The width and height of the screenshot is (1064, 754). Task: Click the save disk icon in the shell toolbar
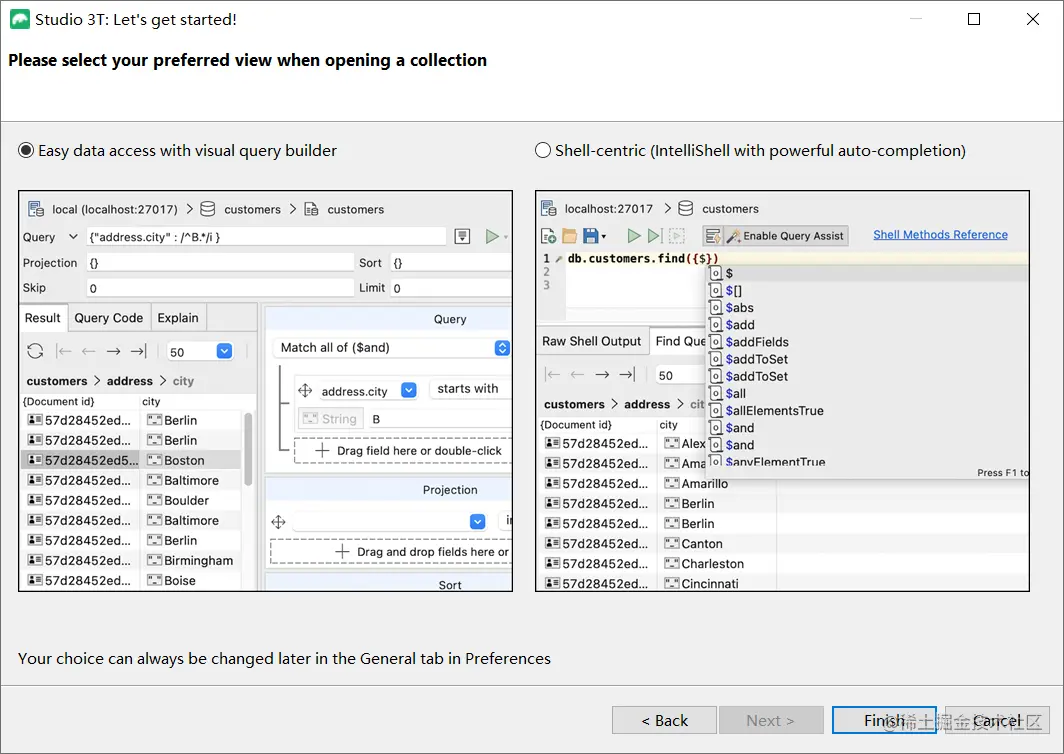point(590,236)
